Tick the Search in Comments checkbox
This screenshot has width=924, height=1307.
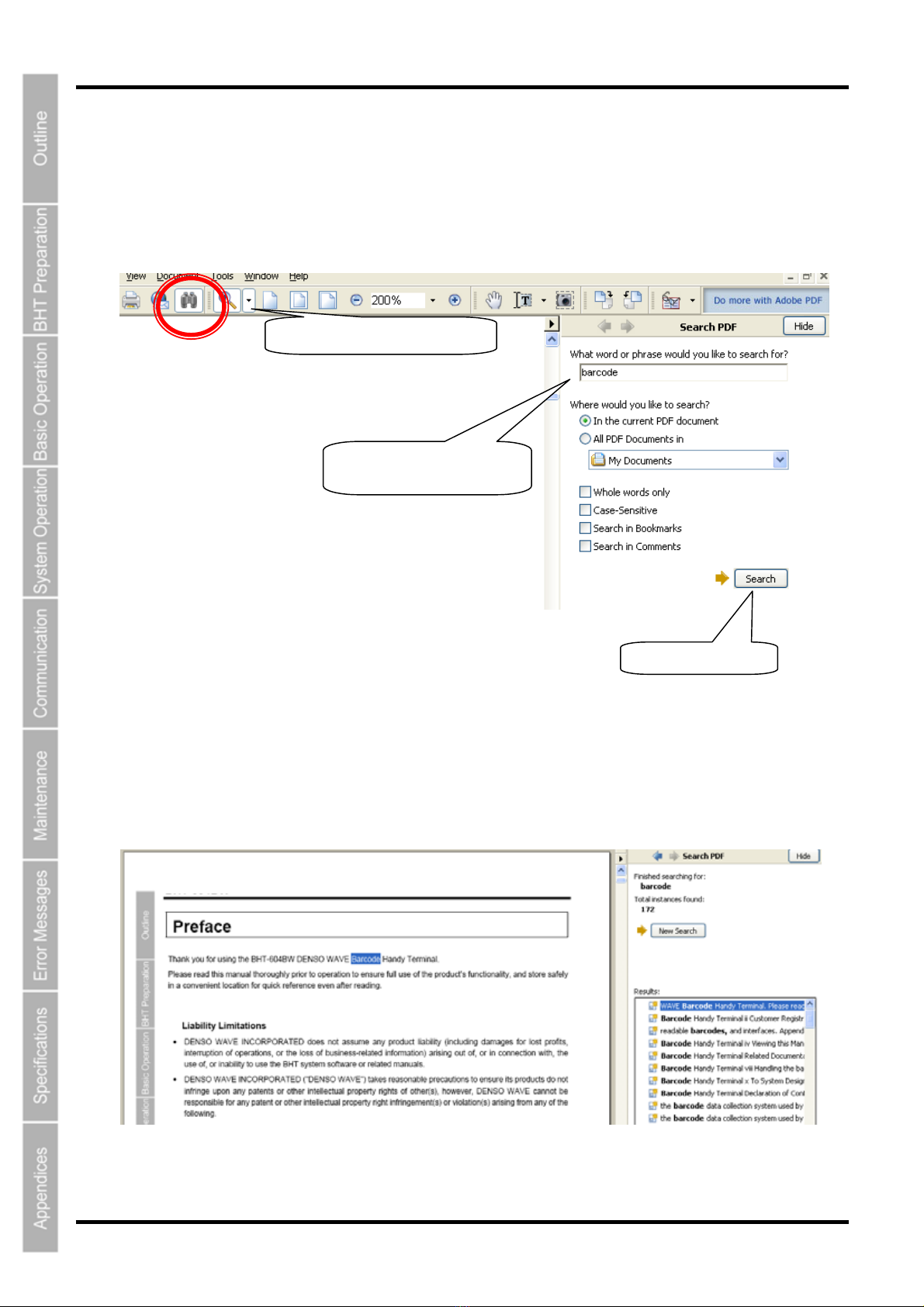click(x=585, y=546)
